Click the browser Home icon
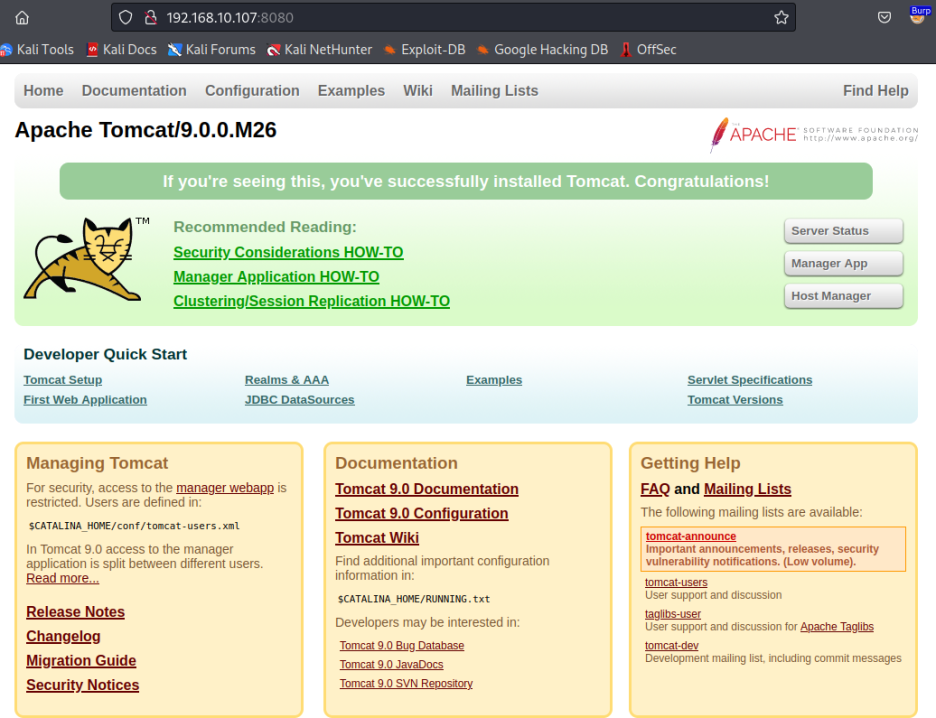Viewport: 936px width, 718px height. tap(22, 18)
